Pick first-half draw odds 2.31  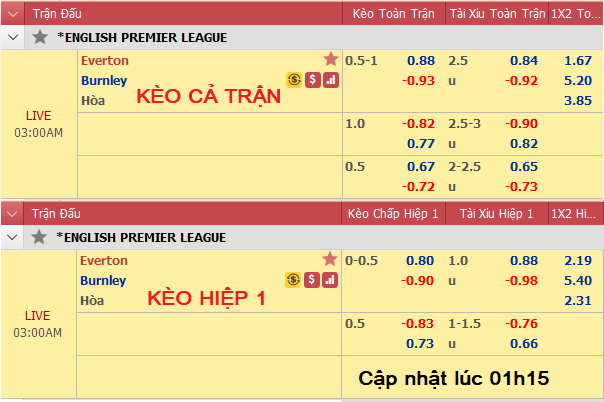(x=578, y=300)
